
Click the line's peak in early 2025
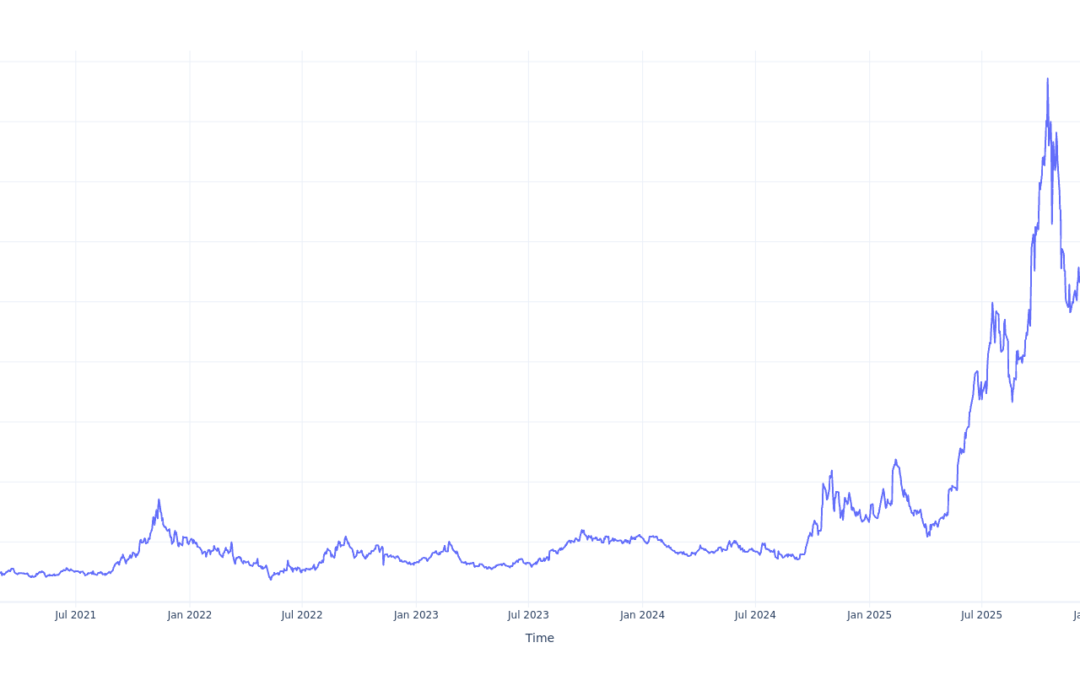(895, 460)
